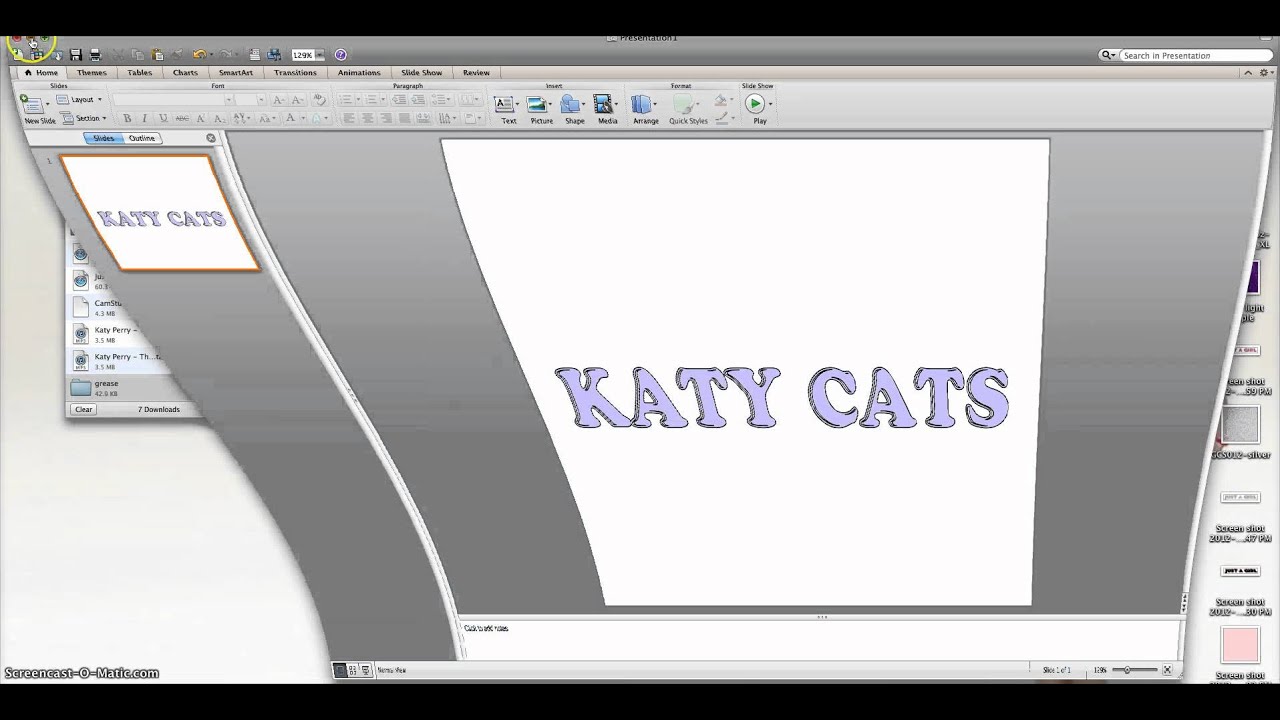1280x720 pixels.
Task: Open the Arrange options
Action: coord(646,109)
